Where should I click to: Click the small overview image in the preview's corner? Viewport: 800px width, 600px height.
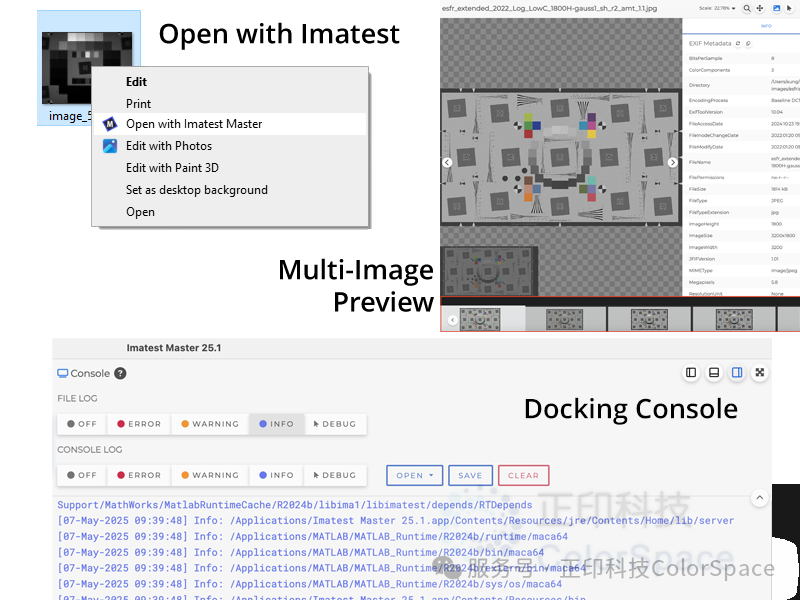click(x=489, y=270)
